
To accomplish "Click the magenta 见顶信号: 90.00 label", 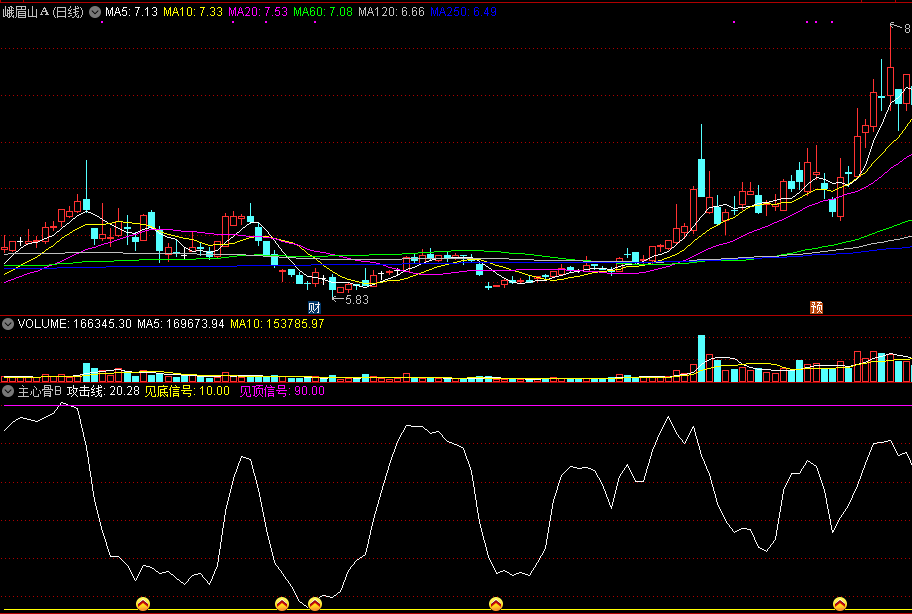I will tap(282, 391).
